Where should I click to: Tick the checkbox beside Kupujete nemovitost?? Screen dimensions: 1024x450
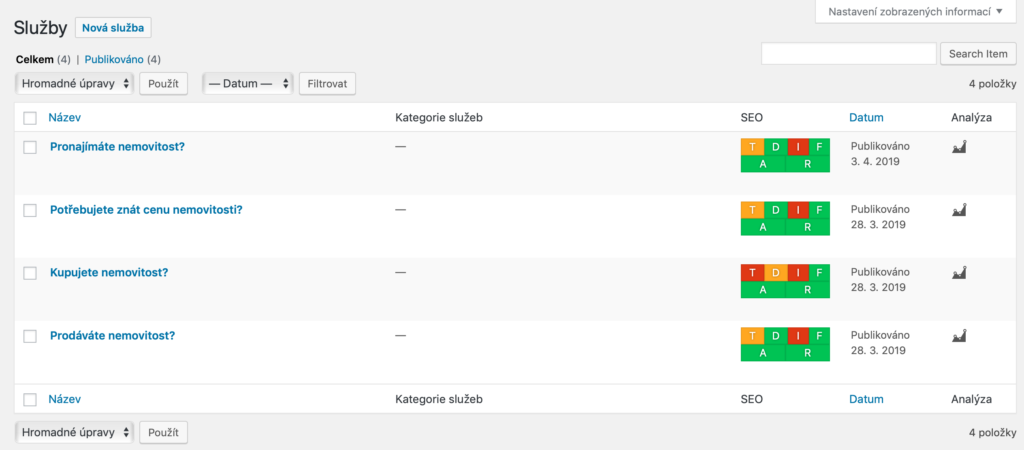point(30,273)
